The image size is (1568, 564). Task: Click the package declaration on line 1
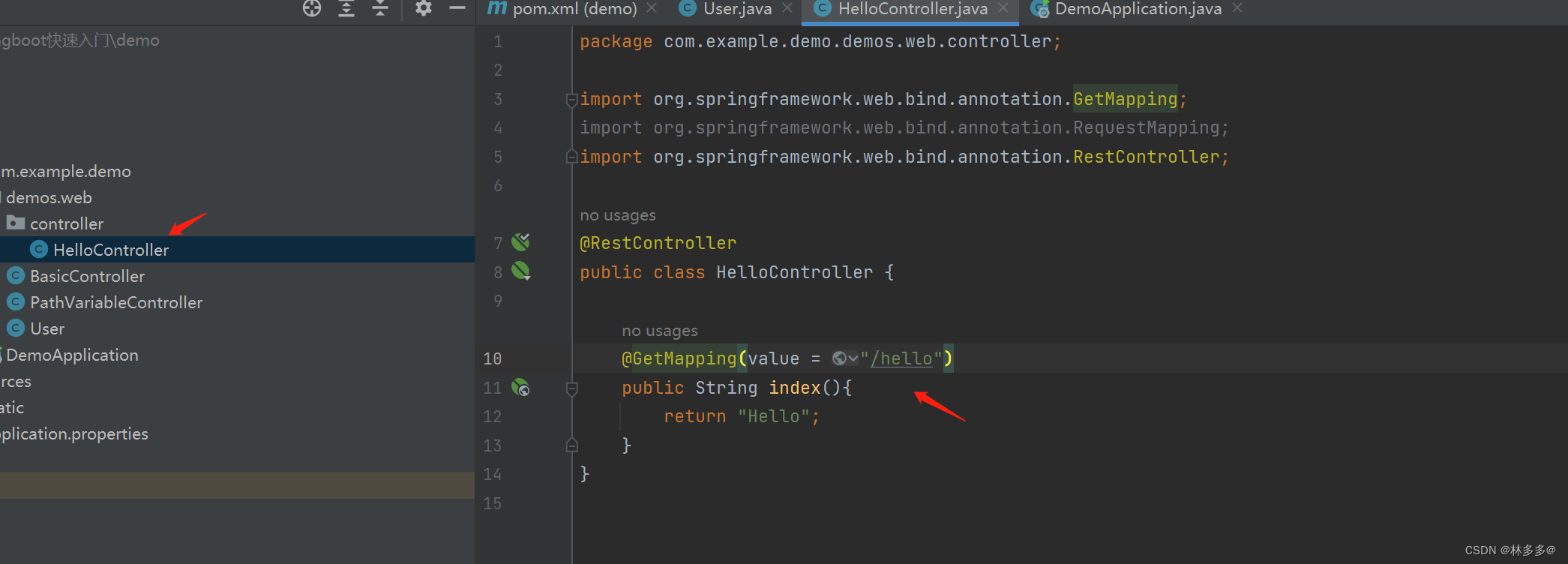820,41
